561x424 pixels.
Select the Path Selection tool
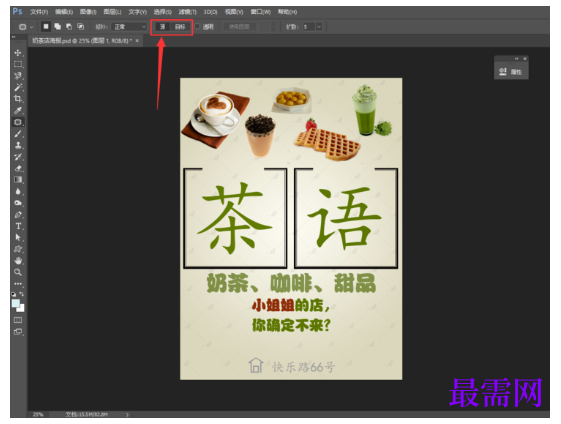18,238
